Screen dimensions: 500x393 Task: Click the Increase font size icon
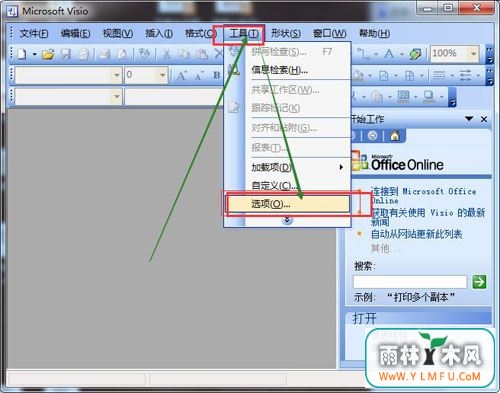click(x=181, y=76)
